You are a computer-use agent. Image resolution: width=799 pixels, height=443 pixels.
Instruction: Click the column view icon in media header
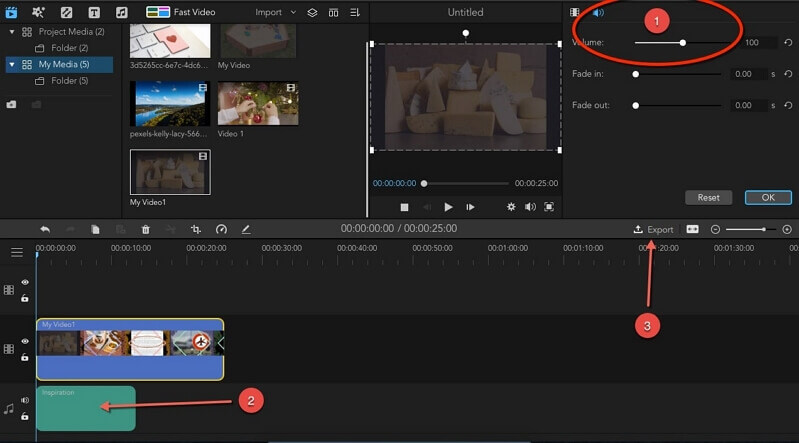tap(333, 12)
